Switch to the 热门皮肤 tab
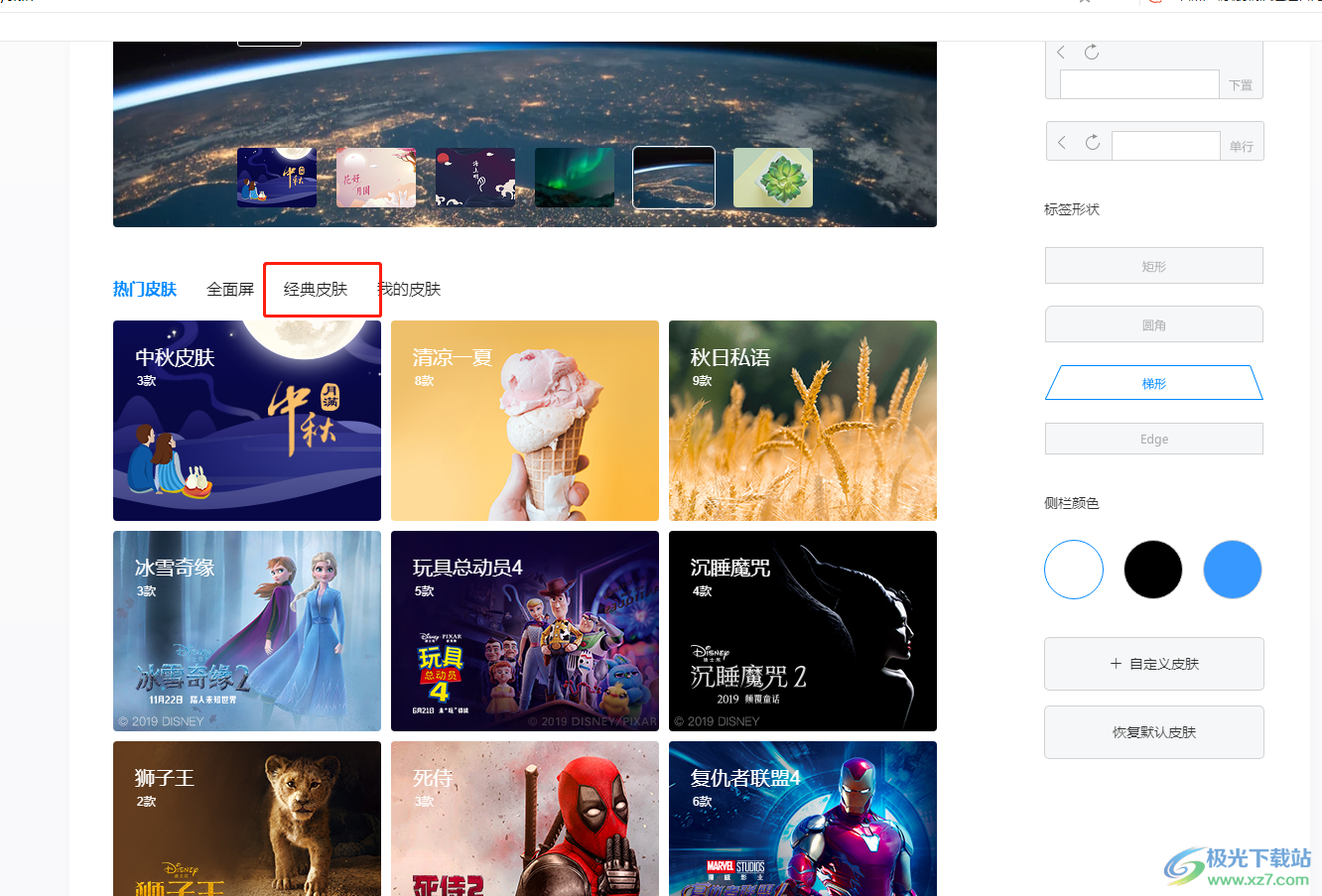 [x=145, y=289]
